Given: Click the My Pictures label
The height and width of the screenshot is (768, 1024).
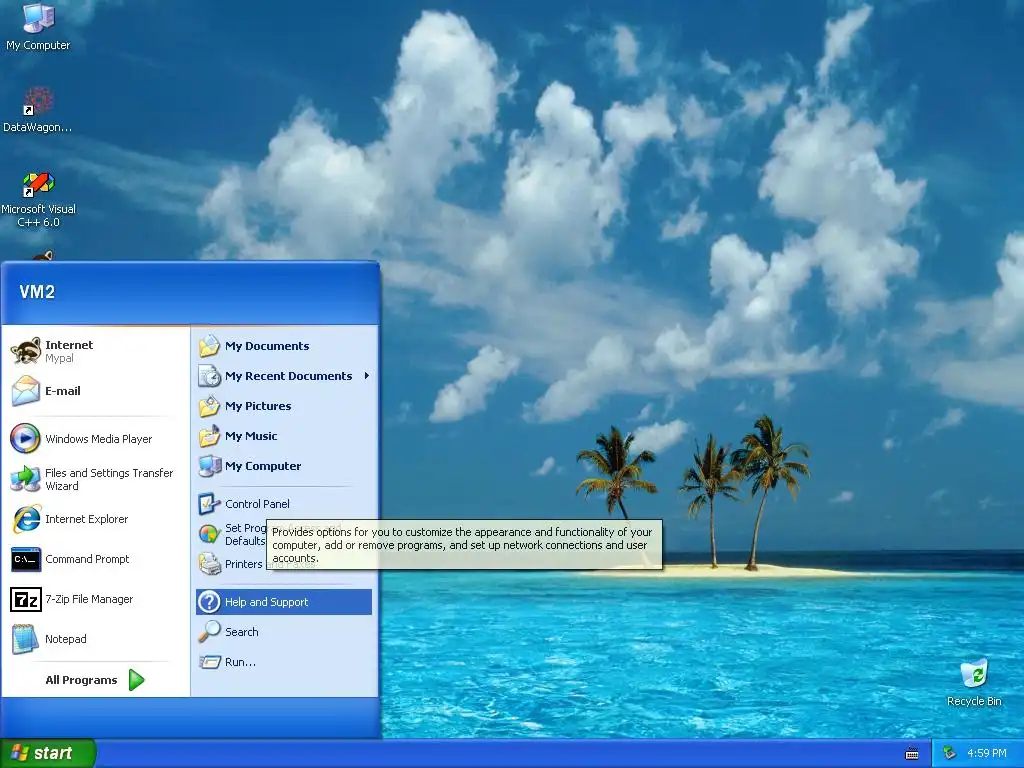Looking at the screenshot, I should 258,406.
